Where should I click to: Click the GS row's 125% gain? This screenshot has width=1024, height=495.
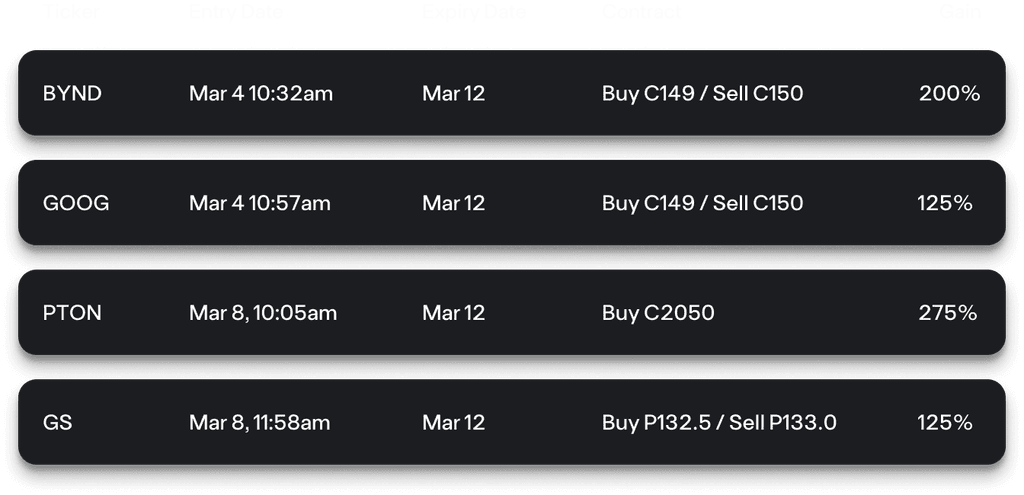coord(945,423)
